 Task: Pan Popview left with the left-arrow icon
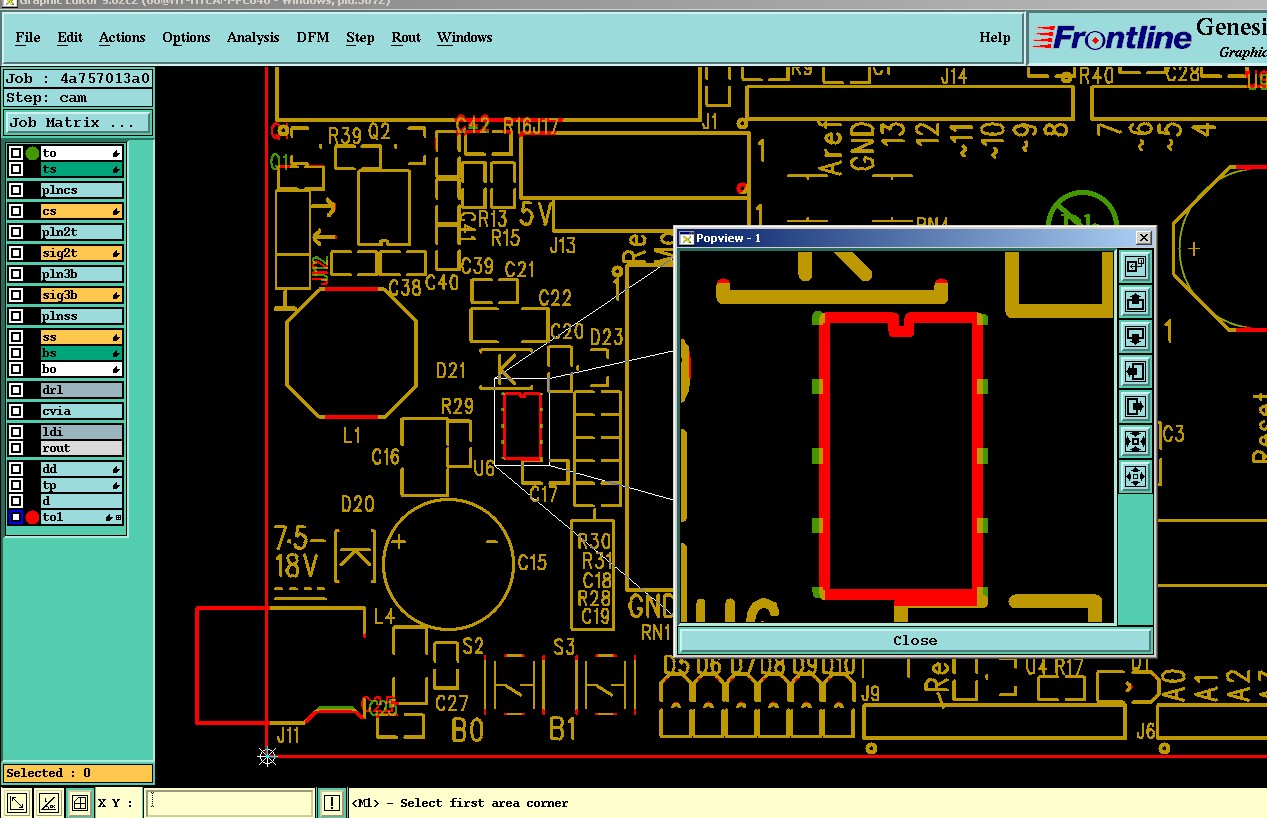point(1135,371)
